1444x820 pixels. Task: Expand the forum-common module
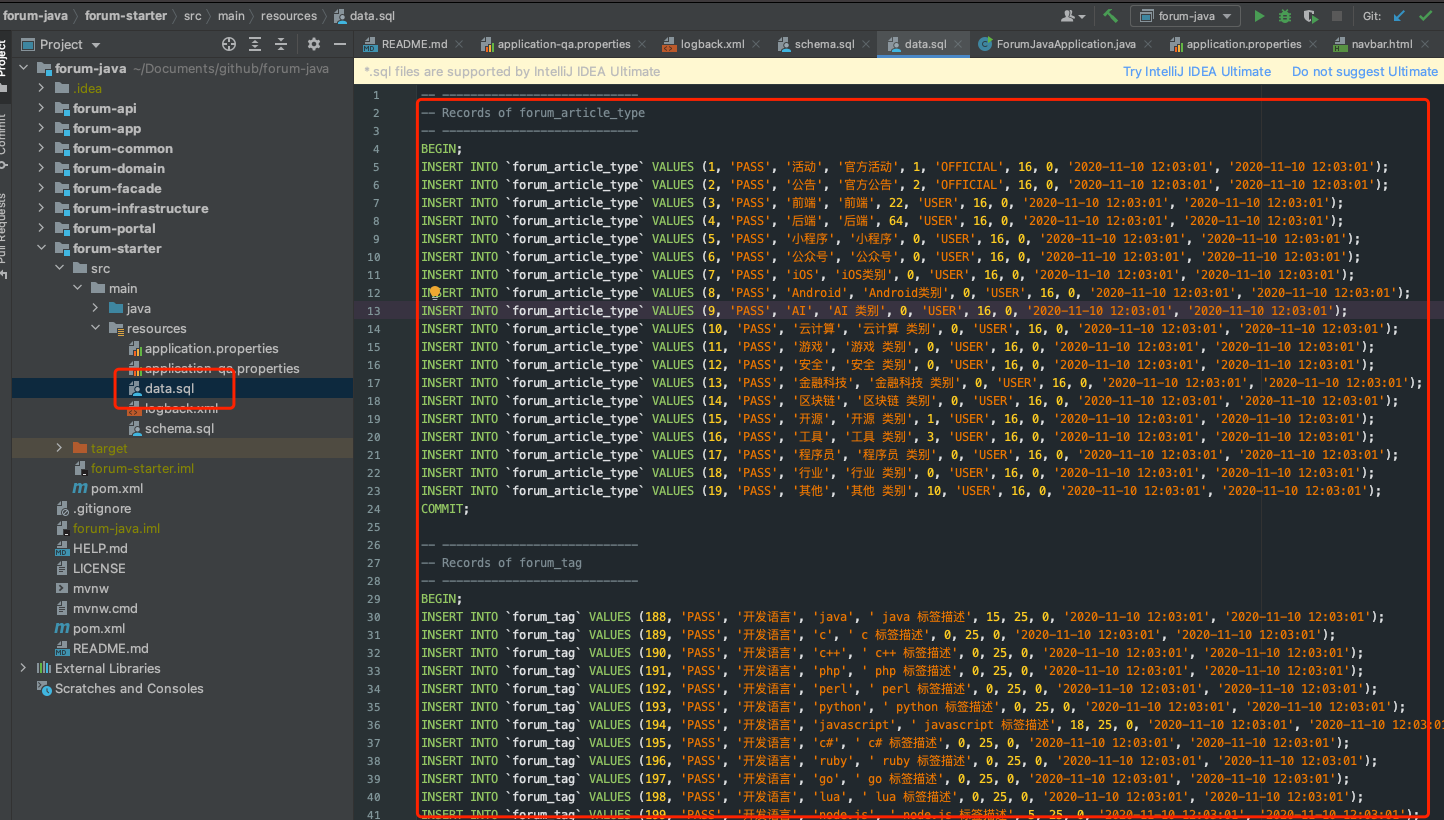(41, 148)
